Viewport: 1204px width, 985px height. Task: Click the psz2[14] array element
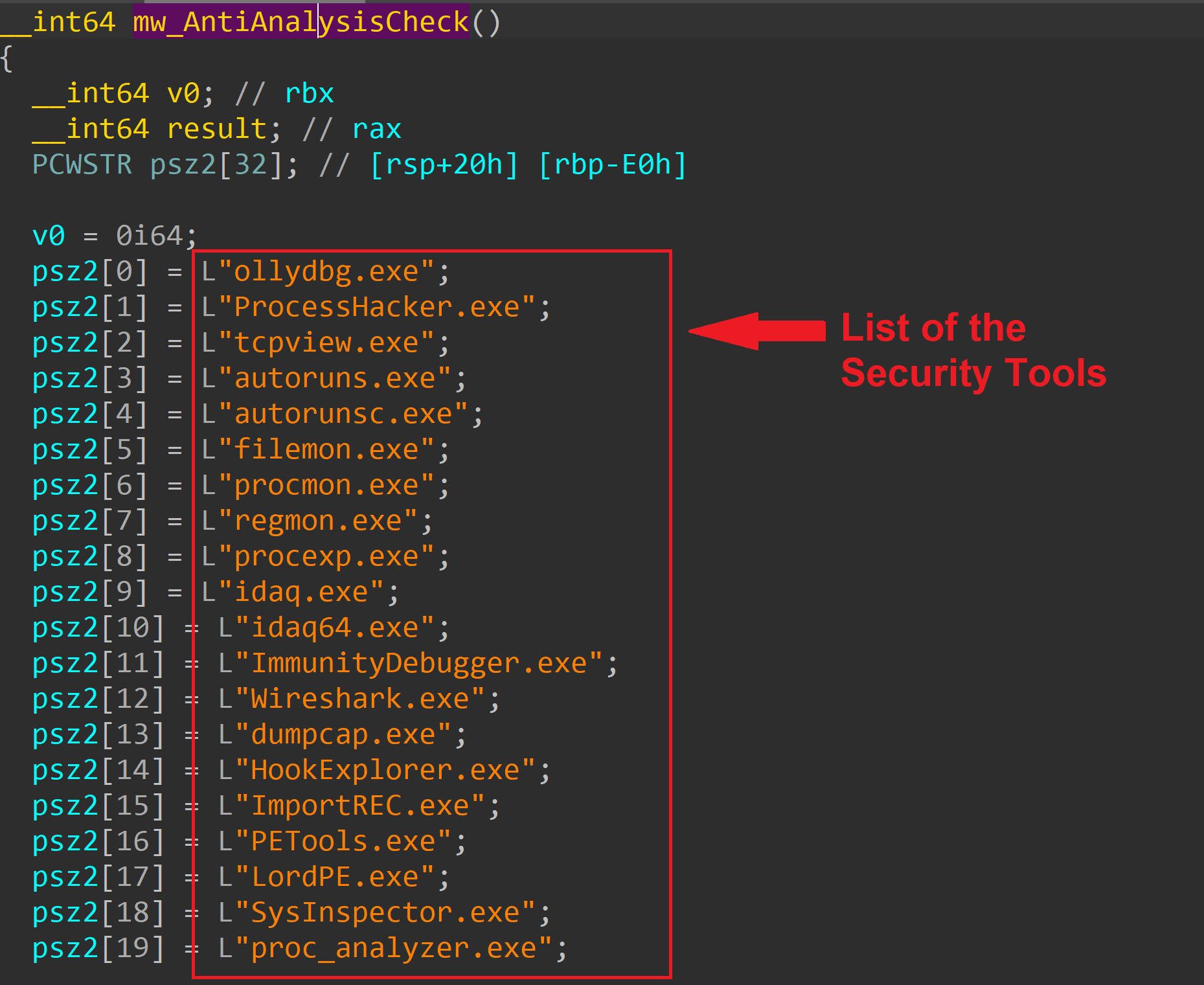(99, 770)
